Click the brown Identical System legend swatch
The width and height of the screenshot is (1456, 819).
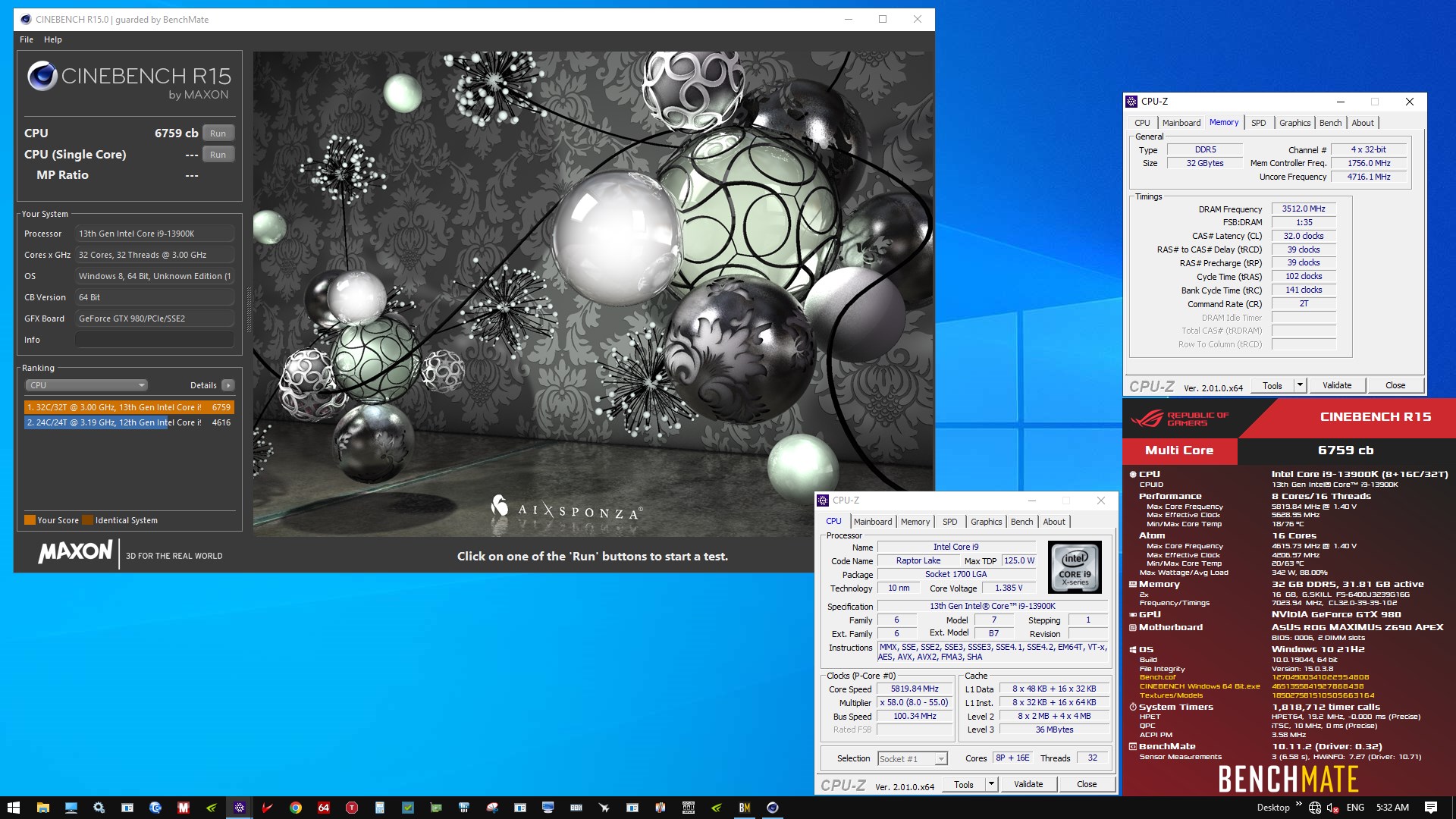point(87,520)
